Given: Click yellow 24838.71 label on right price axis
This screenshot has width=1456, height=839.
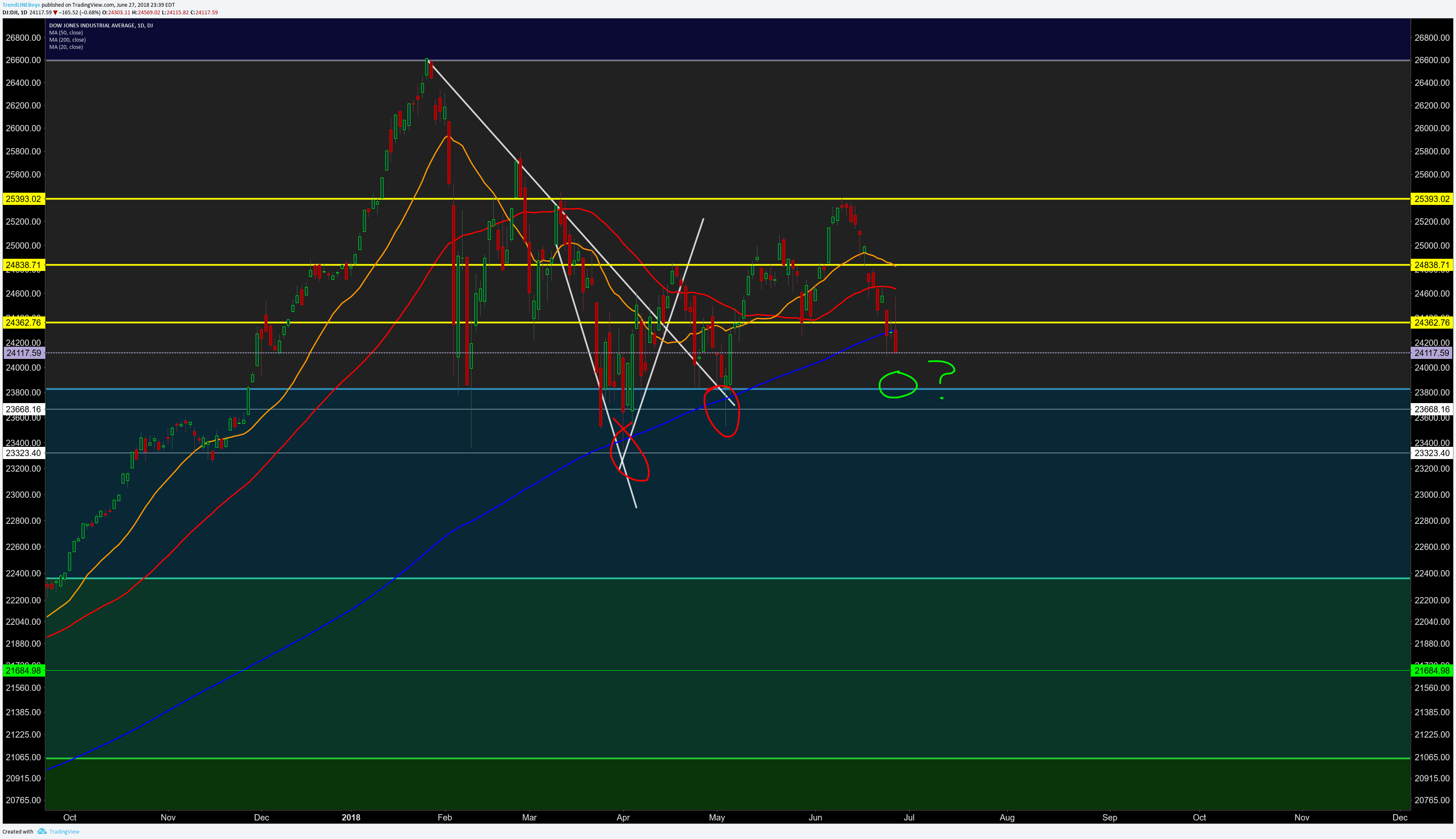Looking at the screenshot, I should tap(1432, 265).
